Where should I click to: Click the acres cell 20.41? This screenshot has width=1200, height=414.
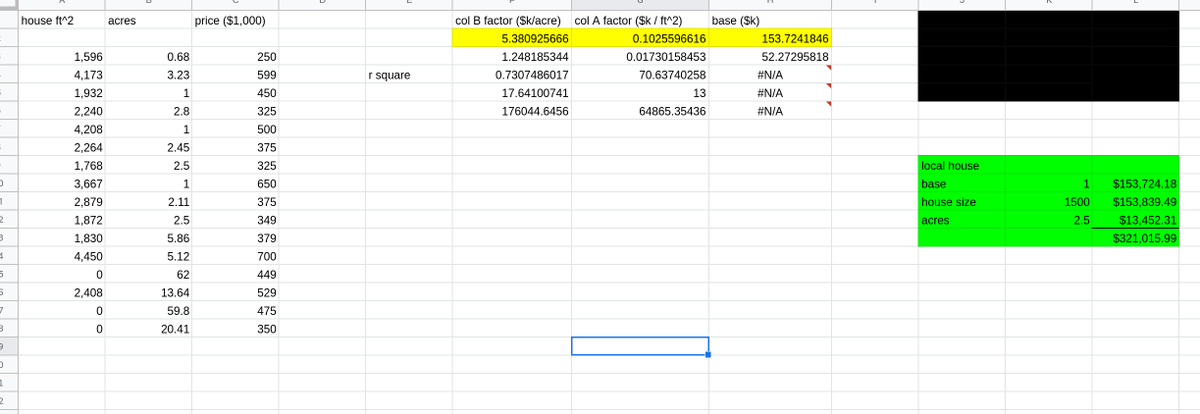[x=148, y=328]
